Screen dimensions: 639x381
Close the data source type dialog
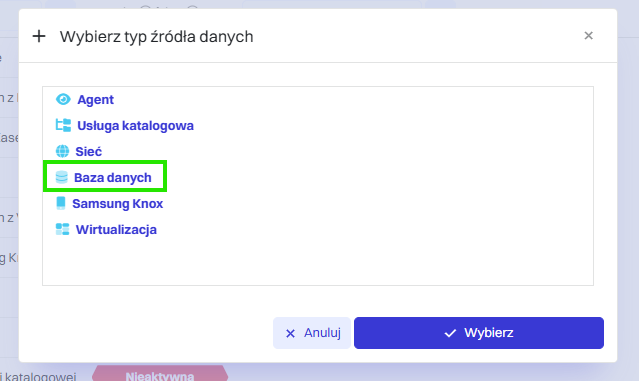[x=588, y=36]
